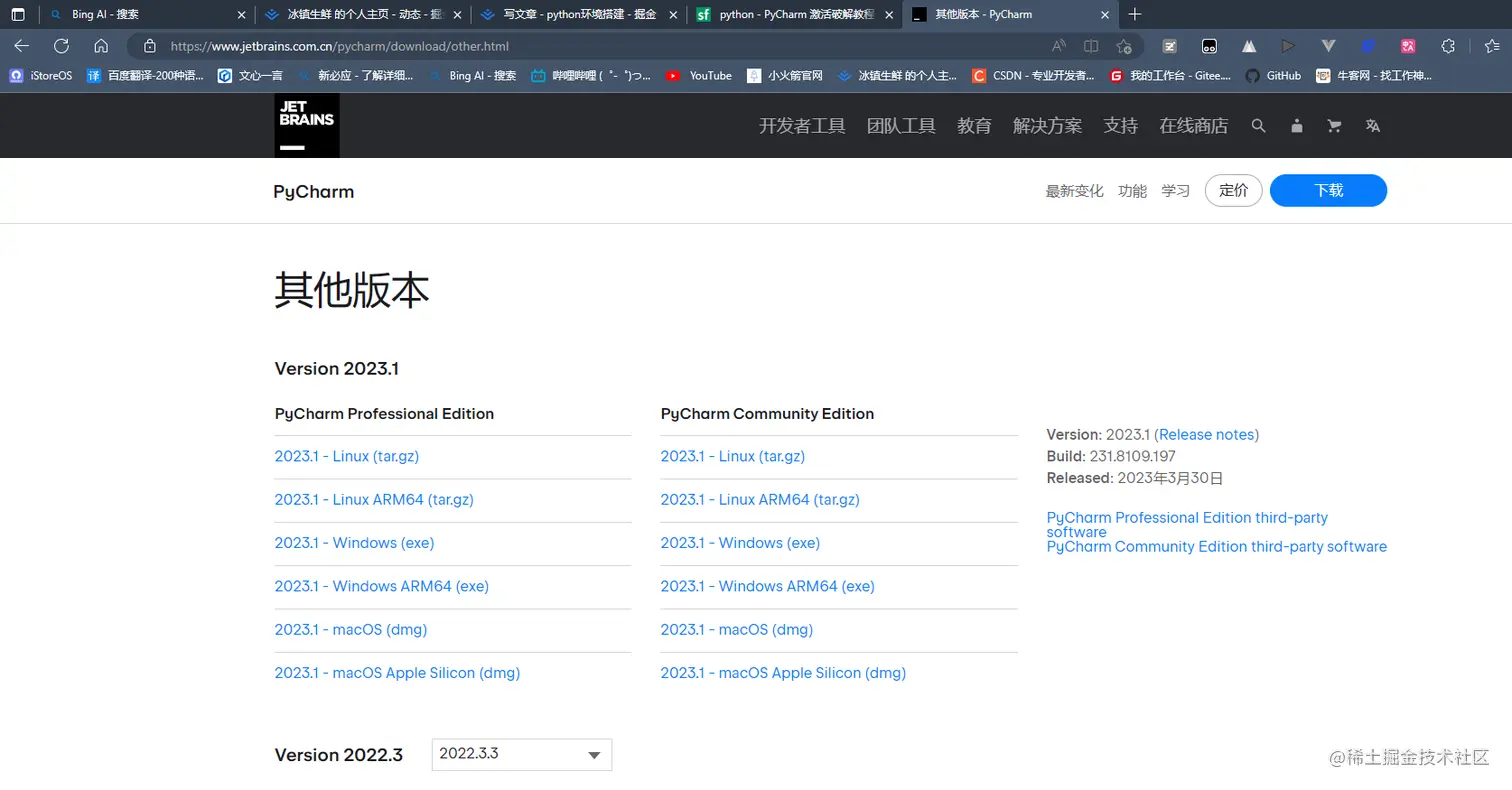Viewport: 1512px width, 790px height.
Task: Open the YouTube bookmark
Action: 698,75
